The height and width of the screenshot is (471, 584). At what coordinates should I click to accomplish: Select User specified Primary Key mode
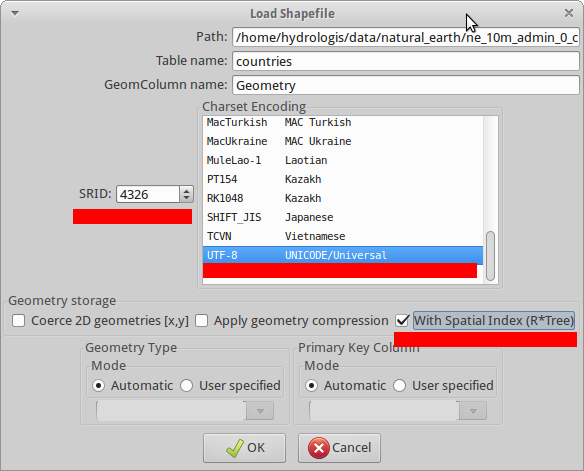click(x=399, y=386)
